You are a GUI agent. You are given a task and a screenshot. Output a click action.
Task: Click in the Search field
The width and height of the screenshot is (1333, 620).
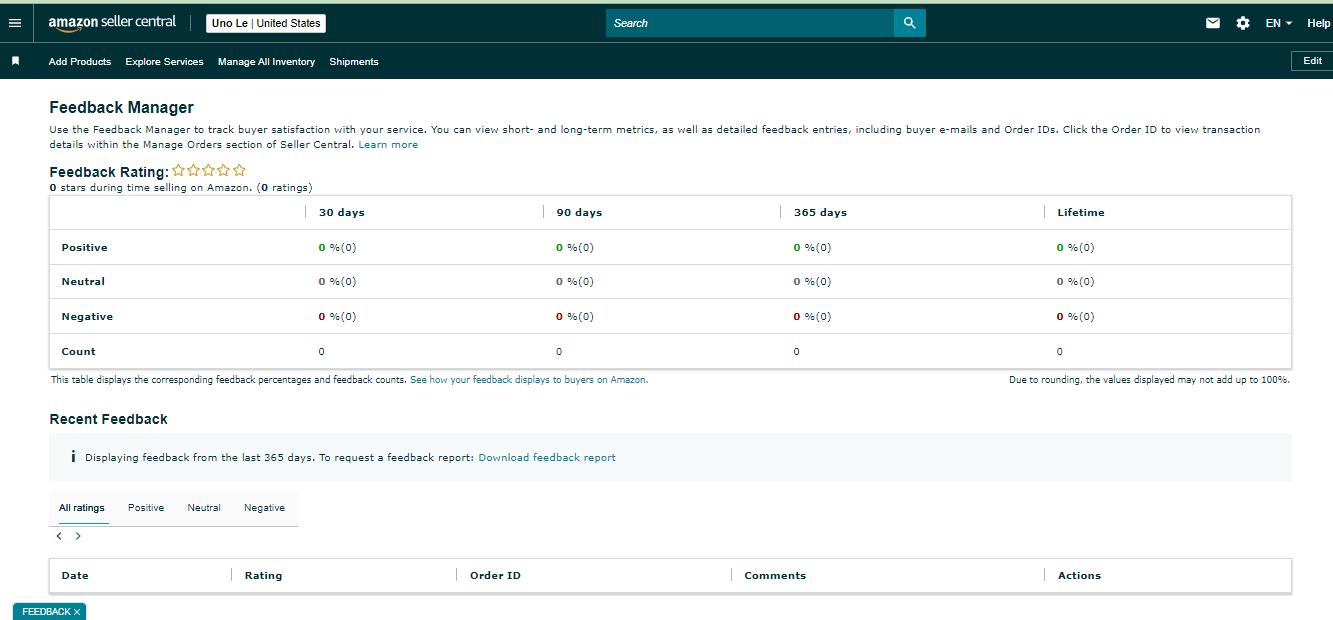click(x=750, y=23)
